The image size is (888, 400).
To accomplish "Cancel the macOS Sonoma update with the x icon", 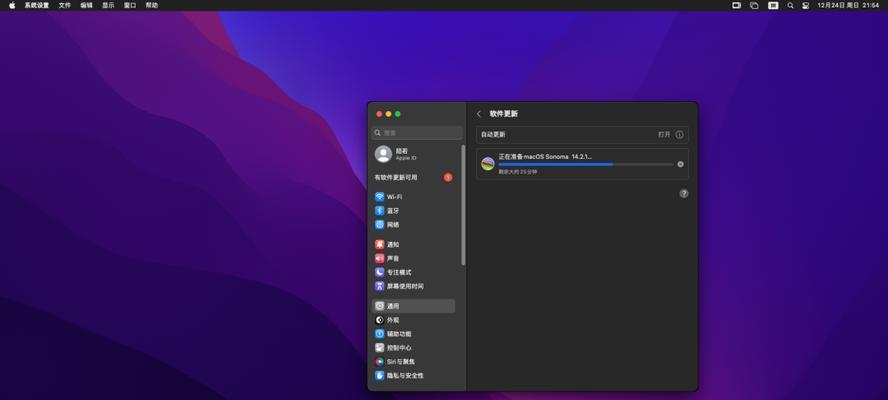I will point(680,164).
